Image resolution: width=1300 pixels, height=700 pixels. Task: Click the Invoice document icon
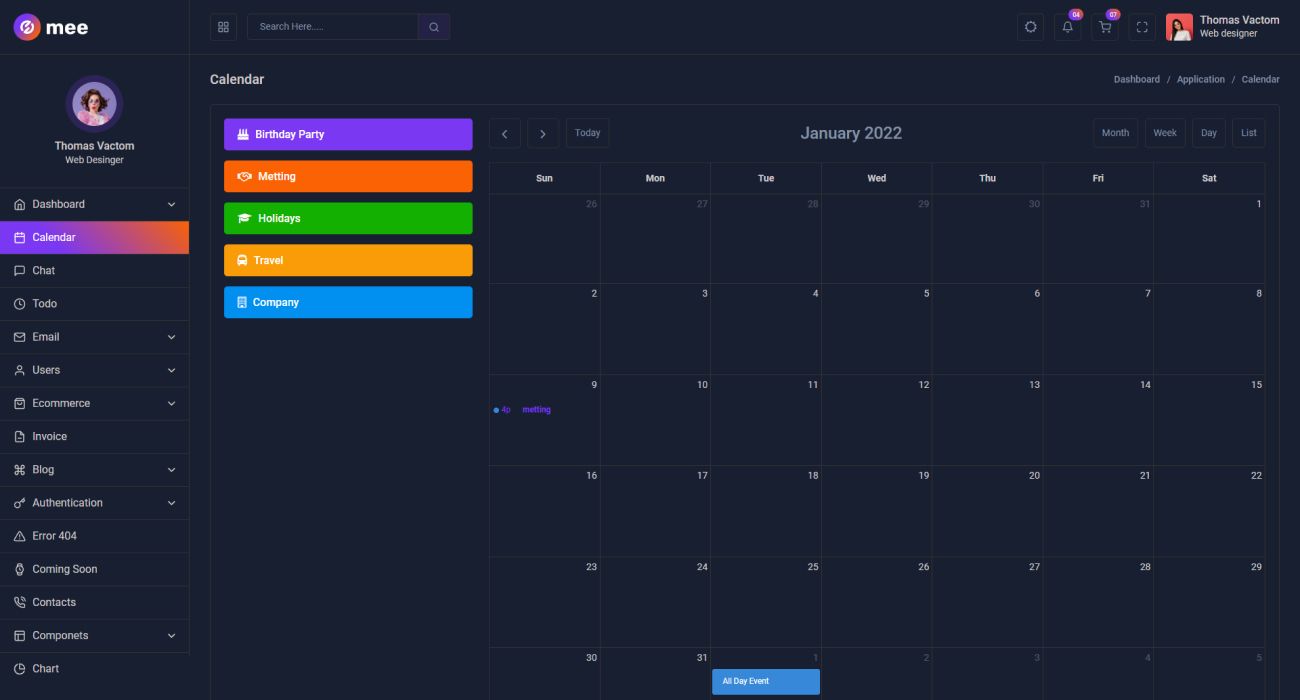pos(19,437)
